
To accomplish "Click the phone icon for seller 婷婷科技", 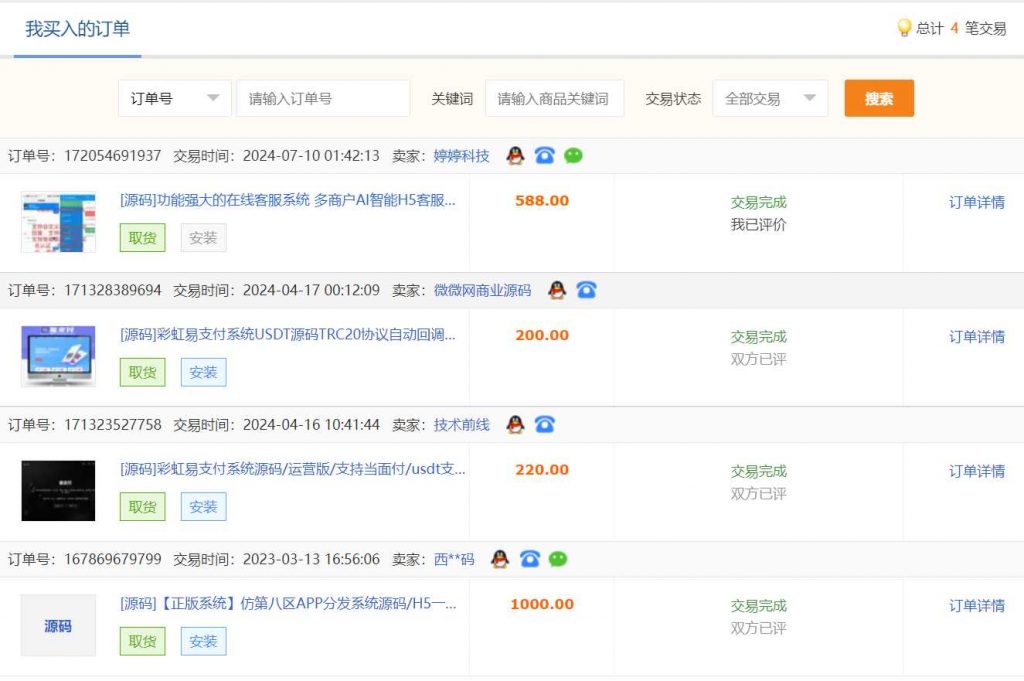I will (x=545, y=155).
